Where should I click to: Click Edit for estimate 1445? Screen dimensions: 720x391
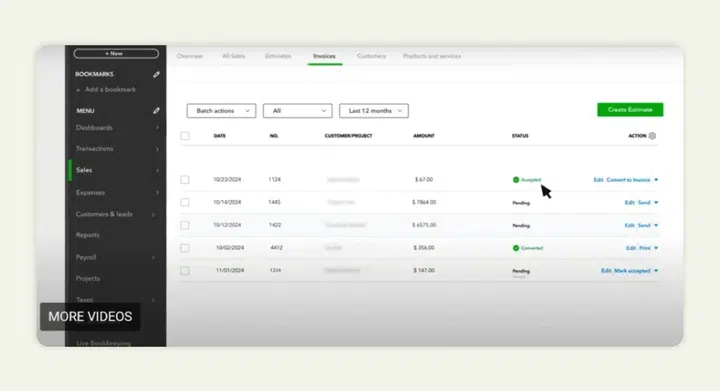630,202
